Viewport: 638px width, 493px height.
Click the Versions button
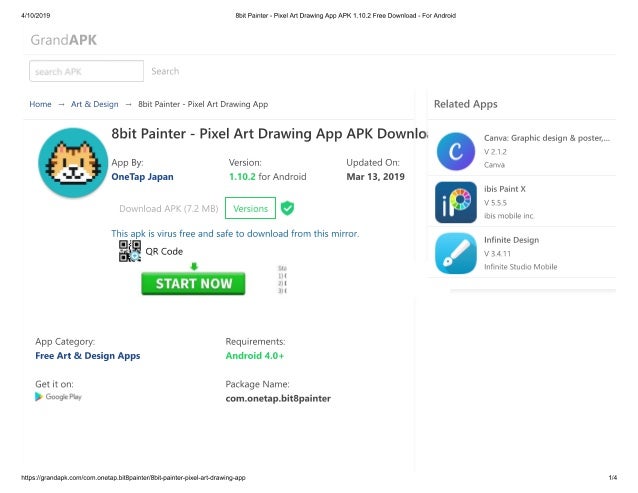(x=250, y=208)
